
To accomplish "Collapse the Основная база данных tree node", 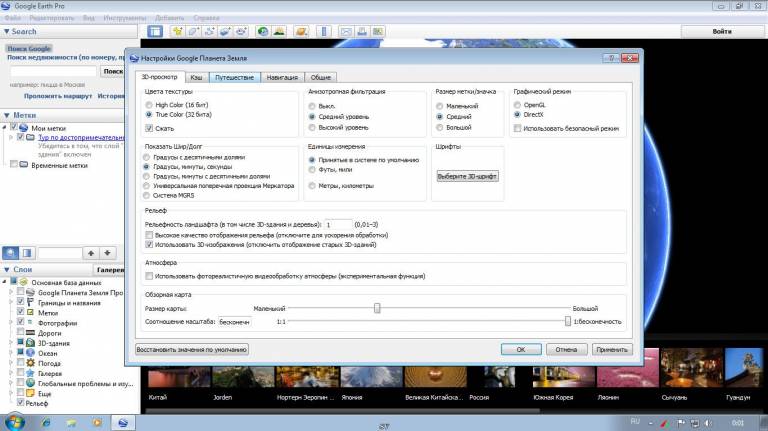I will [x=4, y=282].
